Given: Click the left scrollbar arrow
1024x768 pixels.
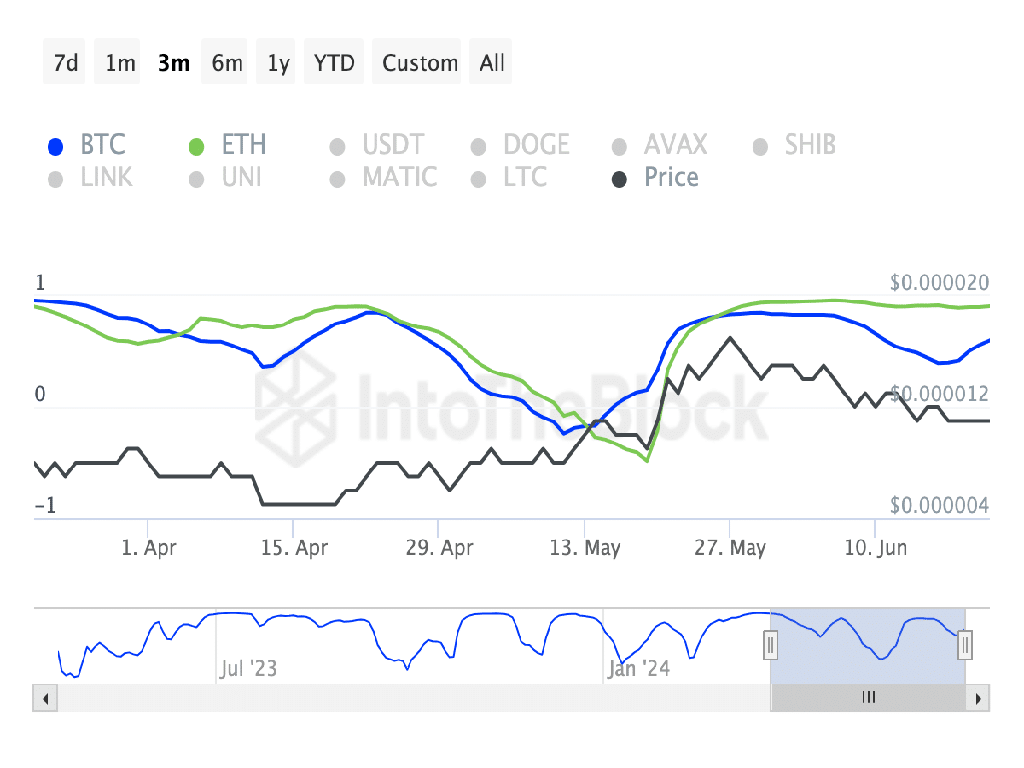Looking at the screenshot, I should [x=42, y=698].
